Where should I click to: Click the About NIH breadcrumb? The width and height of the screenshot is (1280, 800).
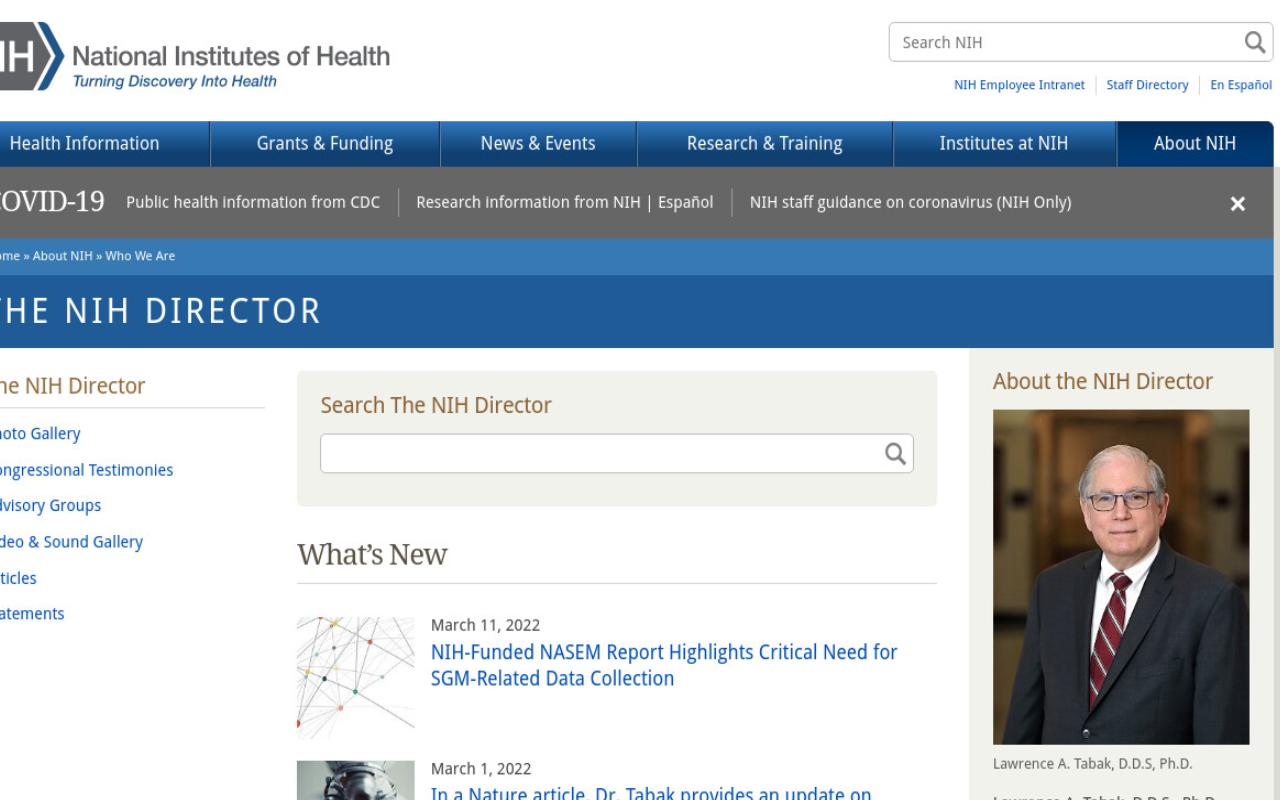tap(62, 256)
